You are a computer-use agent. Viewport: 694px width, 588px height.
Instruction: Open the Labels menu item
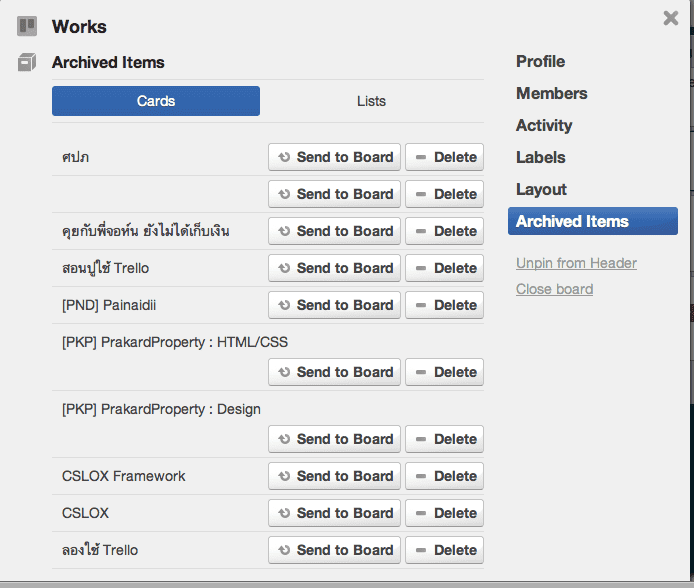(x=540, y=158)
